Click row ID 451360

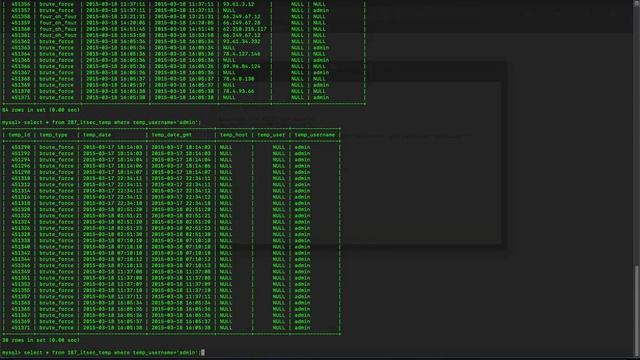21,29
